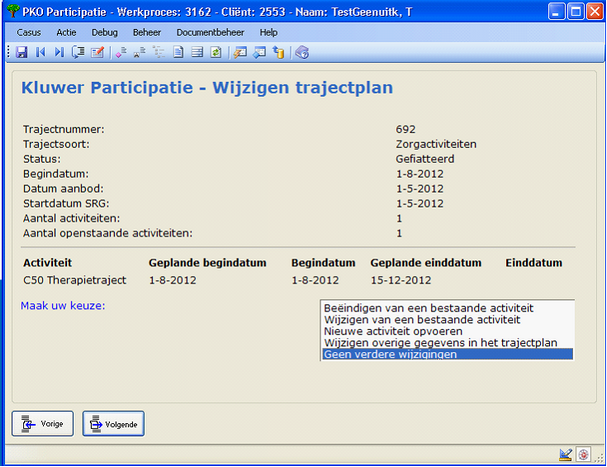Open the Help menu
The width and height of the screenshot is (607, 467).
tap(269, 33)
